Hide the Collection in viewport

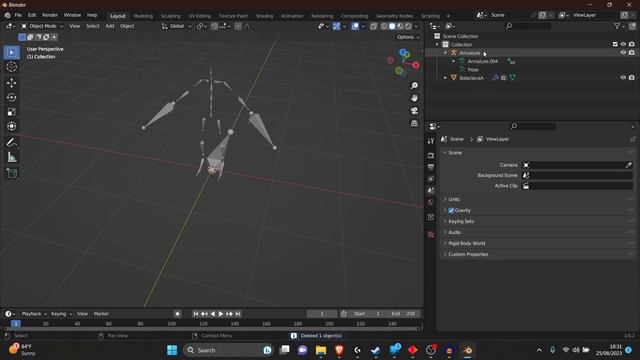tap(623, 44)
